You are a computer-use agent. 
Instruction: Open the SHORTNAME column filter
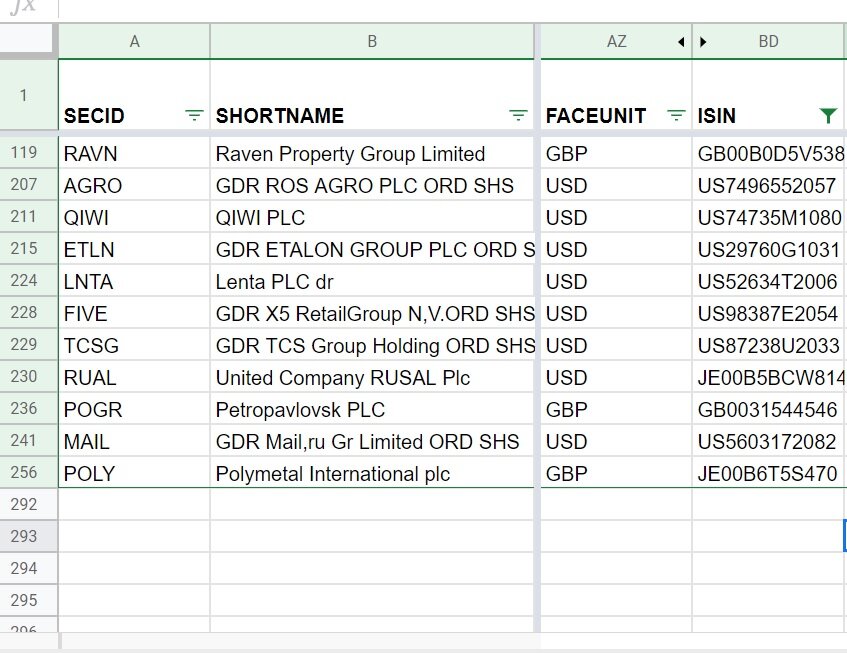click(x=518, y=115)
